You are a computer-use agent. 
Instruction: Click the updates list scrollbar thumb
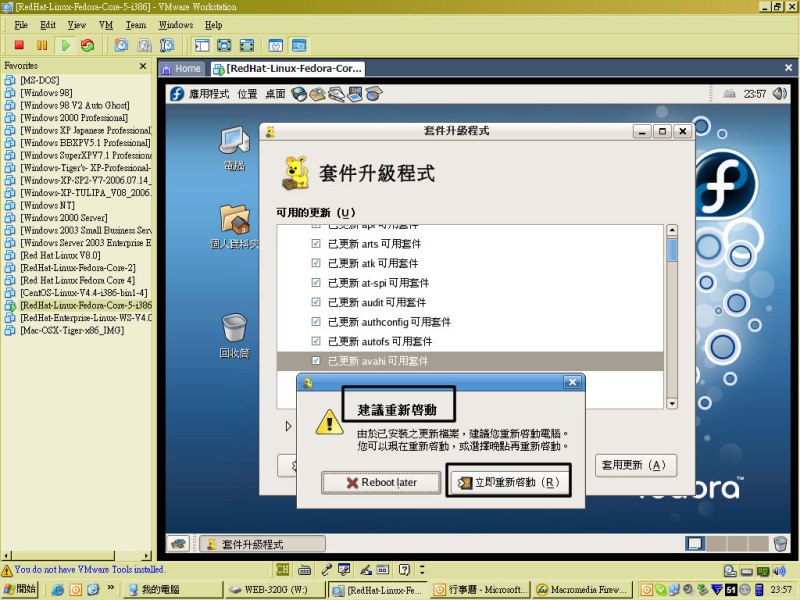point(672,250)
